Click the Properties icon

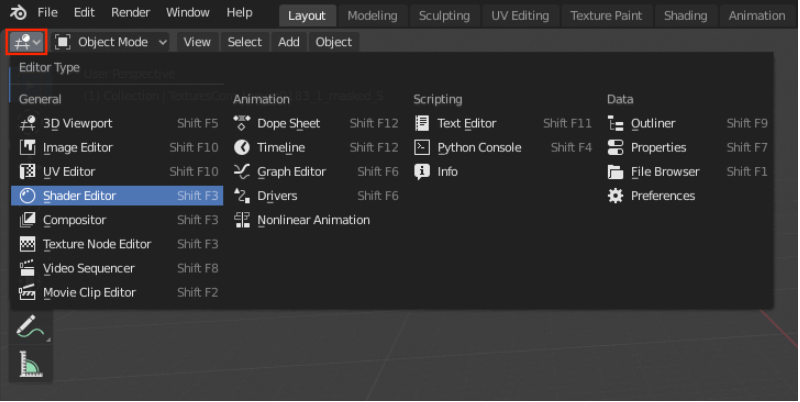(616, 147)
